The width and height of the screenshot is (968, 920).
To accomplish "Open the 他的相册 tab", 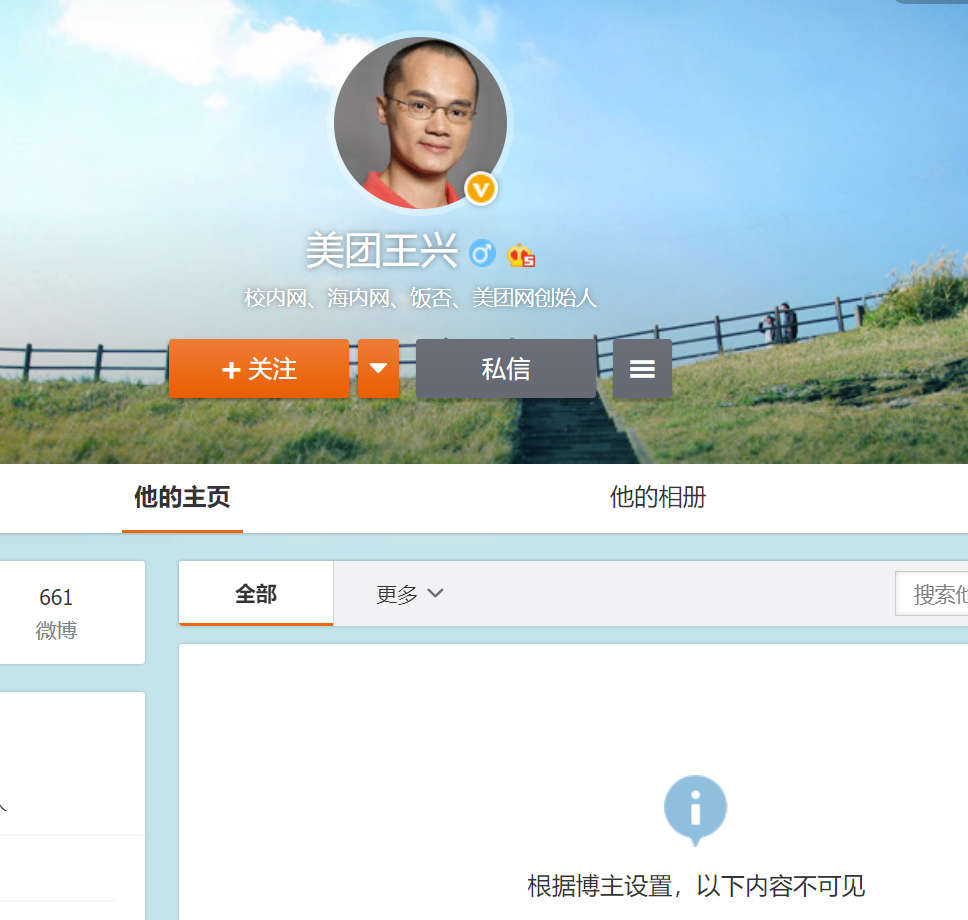I will (x=657, y=498).
